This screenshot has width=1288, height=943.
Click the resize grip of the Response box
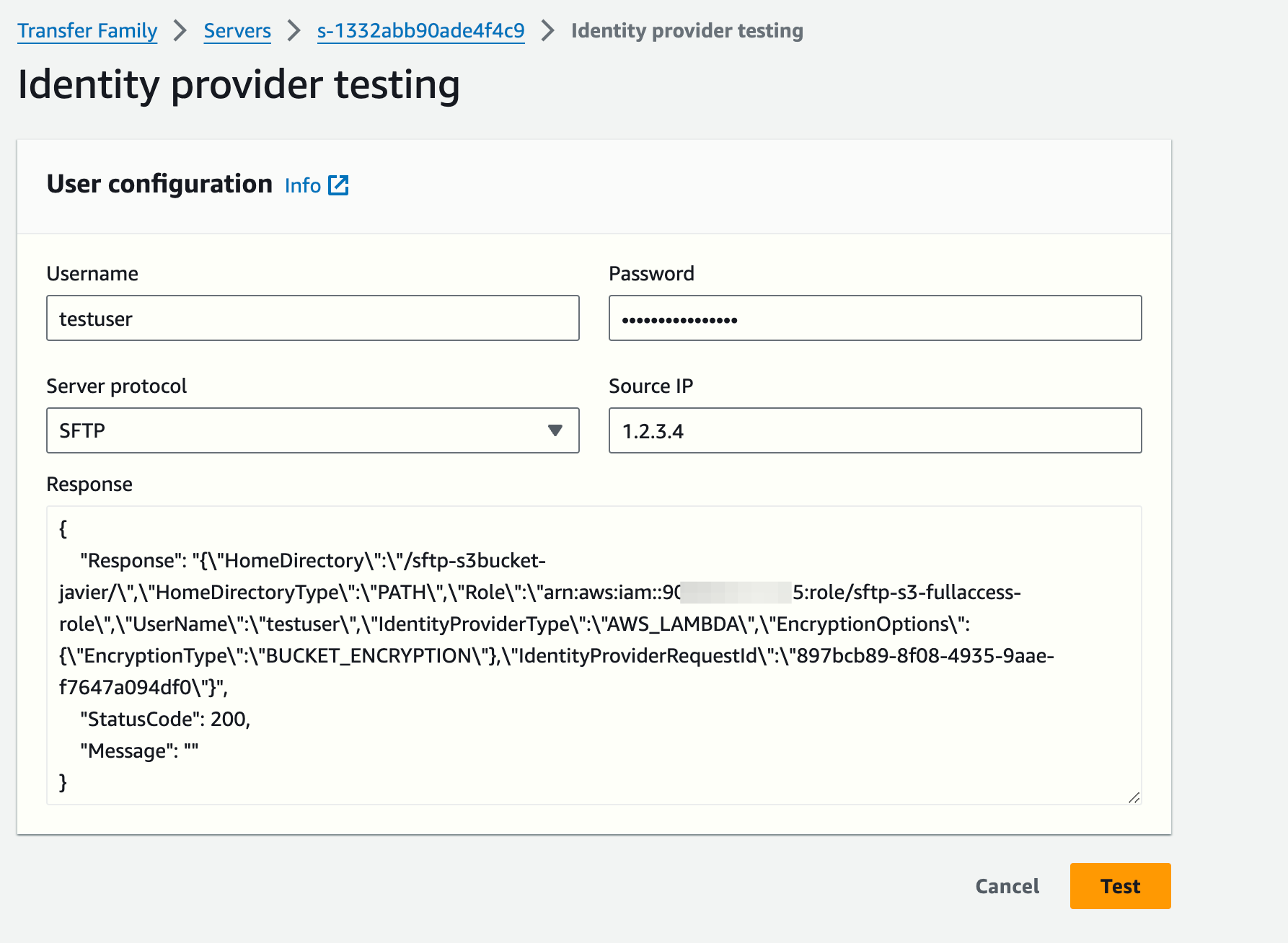pos(1133,799)
